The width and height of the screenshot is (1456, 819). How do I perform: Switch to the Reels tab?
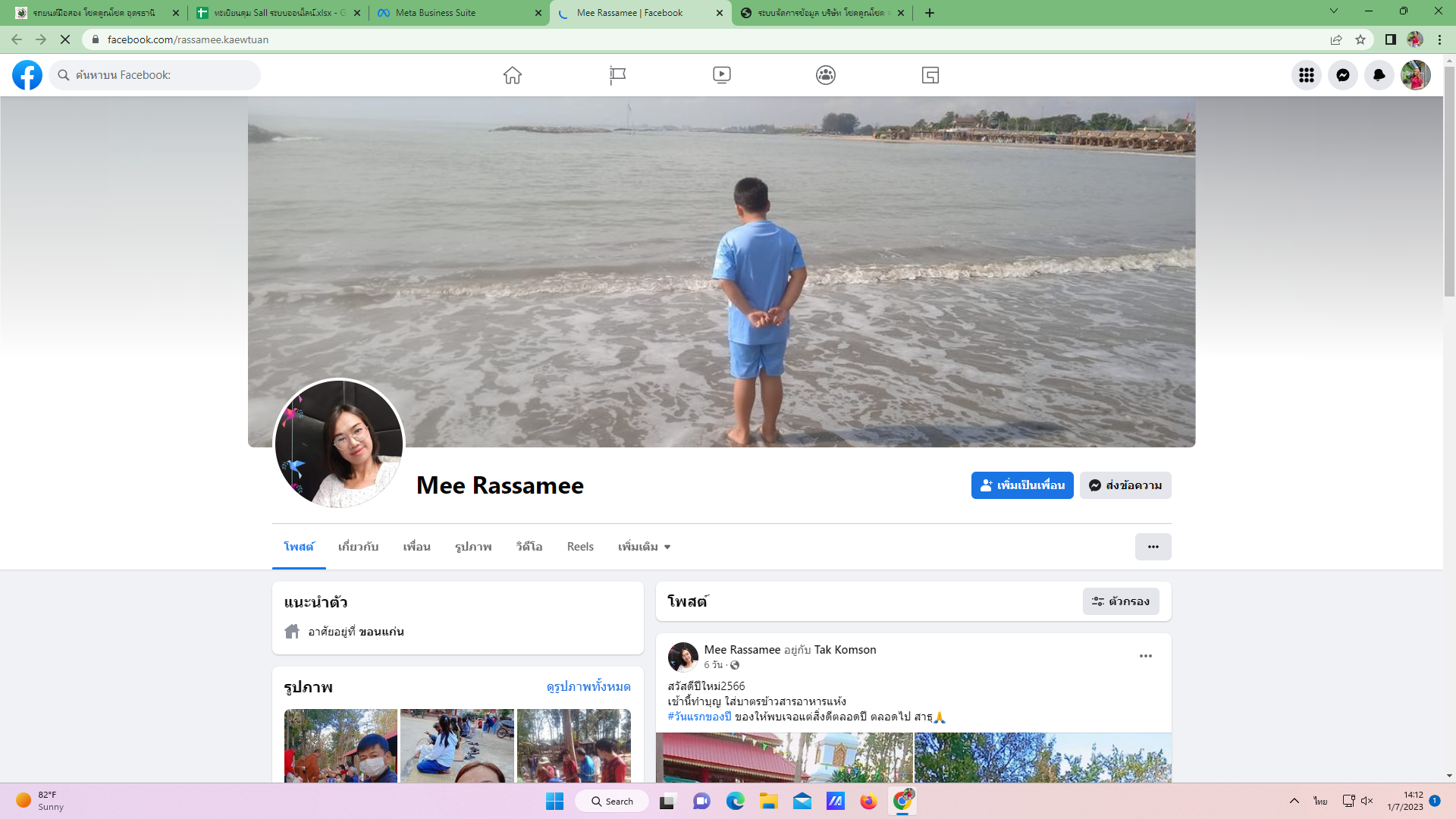pos(580,547)
